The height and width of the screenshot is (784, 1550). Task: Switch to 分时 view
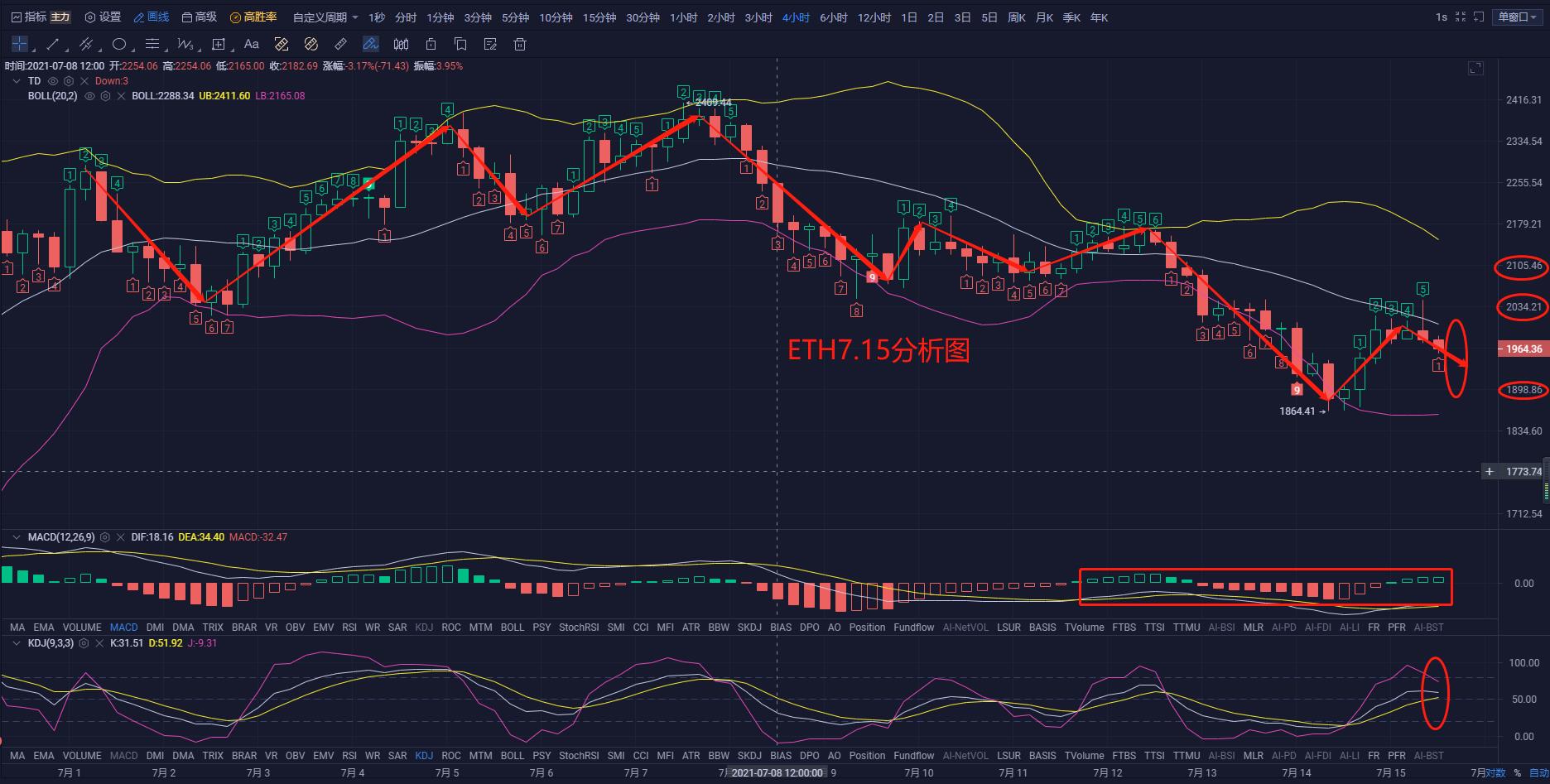point(406,17)
